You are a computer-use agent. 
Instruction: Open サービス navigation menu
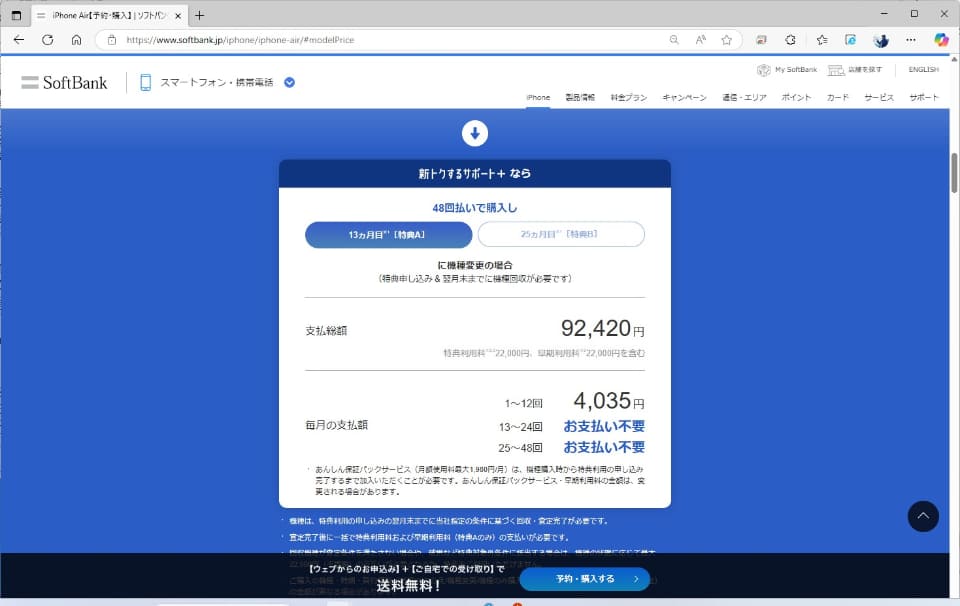click(879, 97)
